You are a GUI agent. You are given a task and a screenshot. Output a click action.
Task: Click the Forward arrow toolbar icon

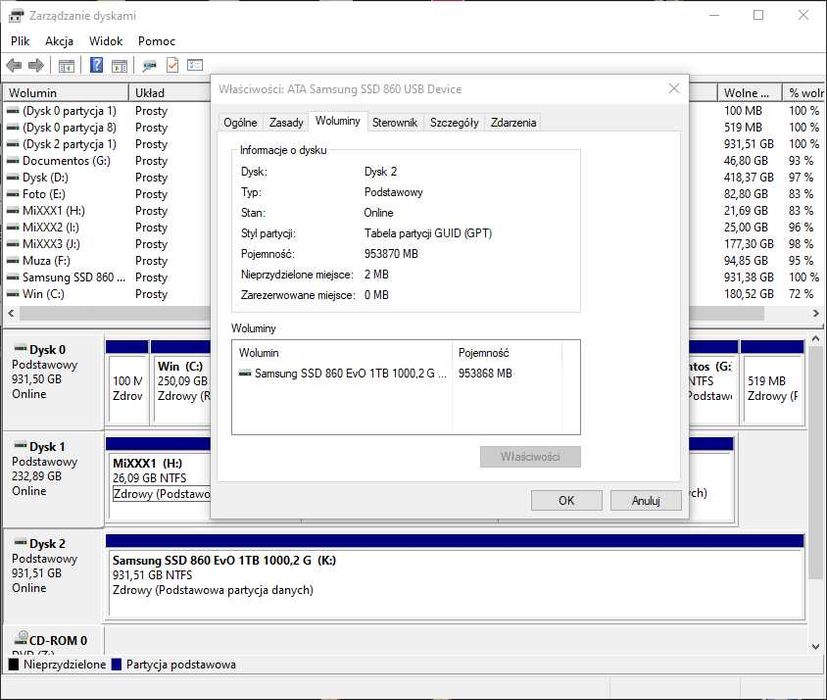tap(36, 65)
